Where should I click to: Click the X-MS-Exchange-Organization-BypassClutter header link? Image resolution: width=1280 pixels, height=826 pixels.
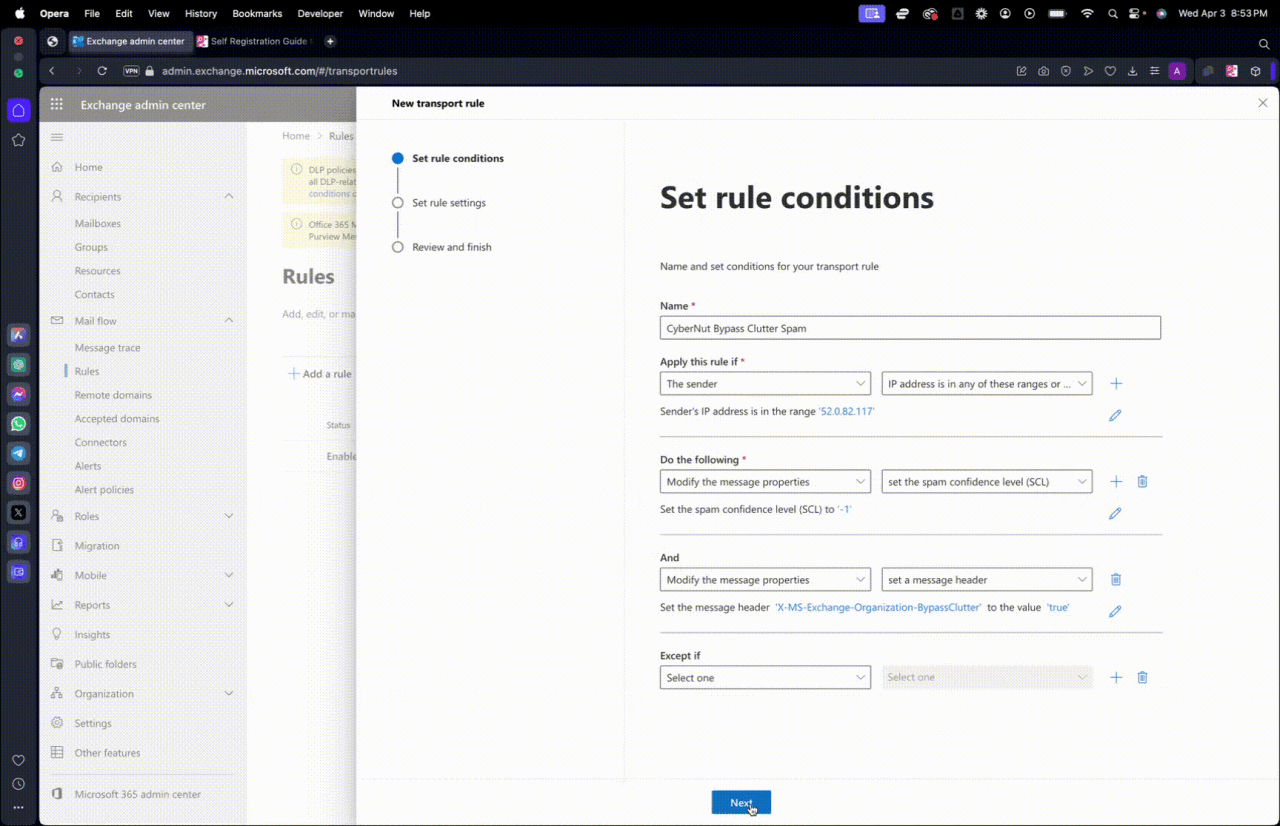point(878,607)
